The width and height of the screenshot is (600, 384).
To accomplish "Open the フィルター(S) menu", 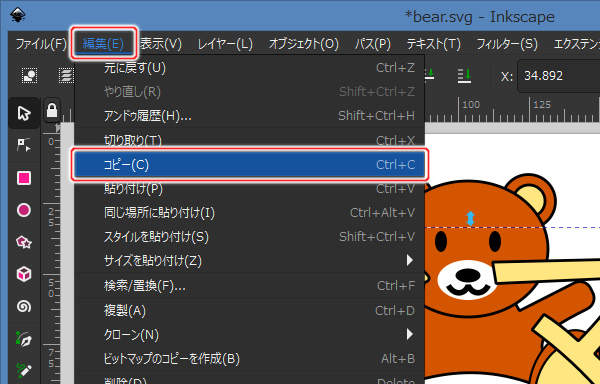I will coord(507,44).
